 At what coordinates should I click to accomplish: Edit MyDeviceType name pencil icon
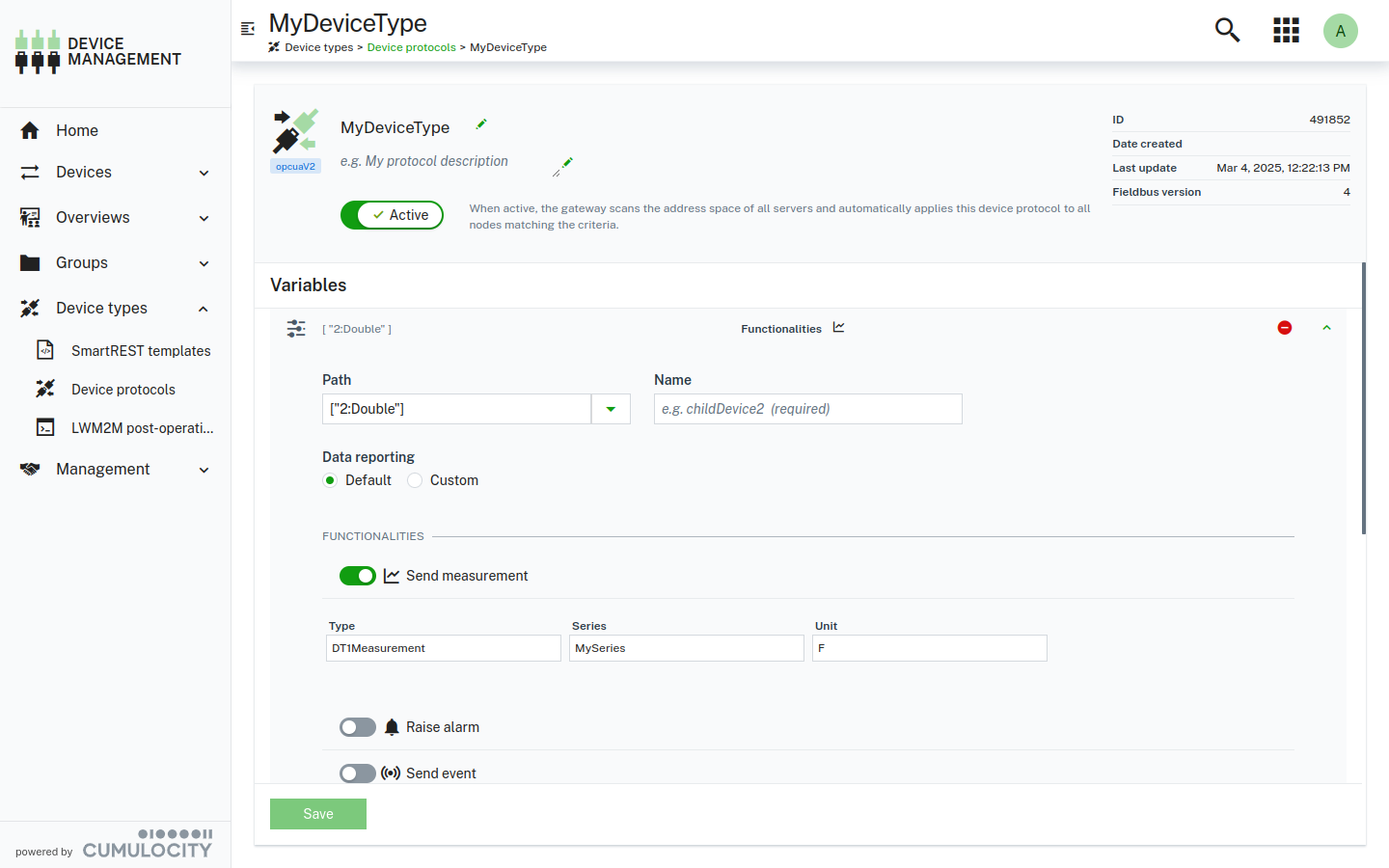pyautogui.click(x=481, y=124)
